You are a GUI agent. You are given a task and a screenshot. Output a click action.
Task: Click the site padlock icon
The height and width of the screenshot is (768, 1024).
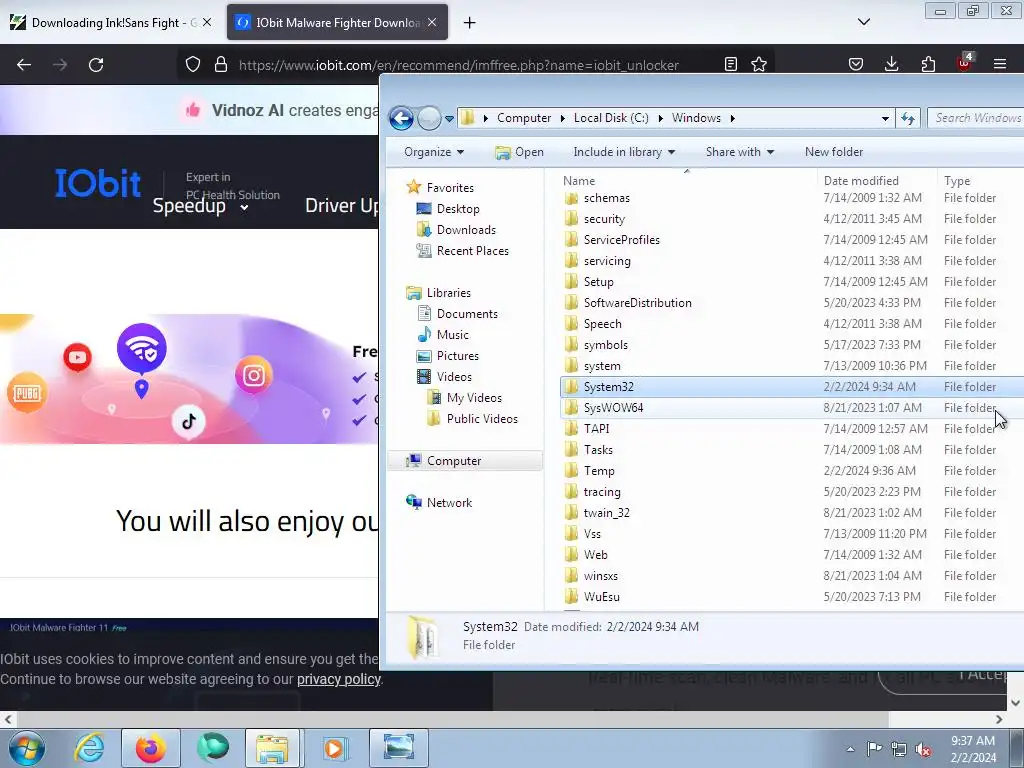coord(221,65)
